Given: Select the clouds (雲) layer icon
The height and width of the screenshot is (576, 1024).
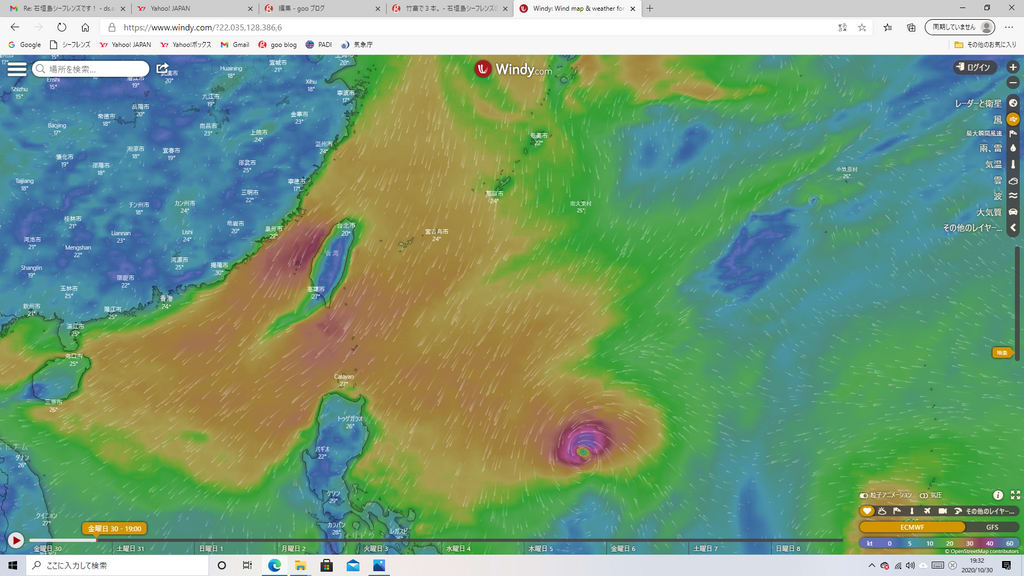Looking at the screenshot, I should (x=1013, y=180).
